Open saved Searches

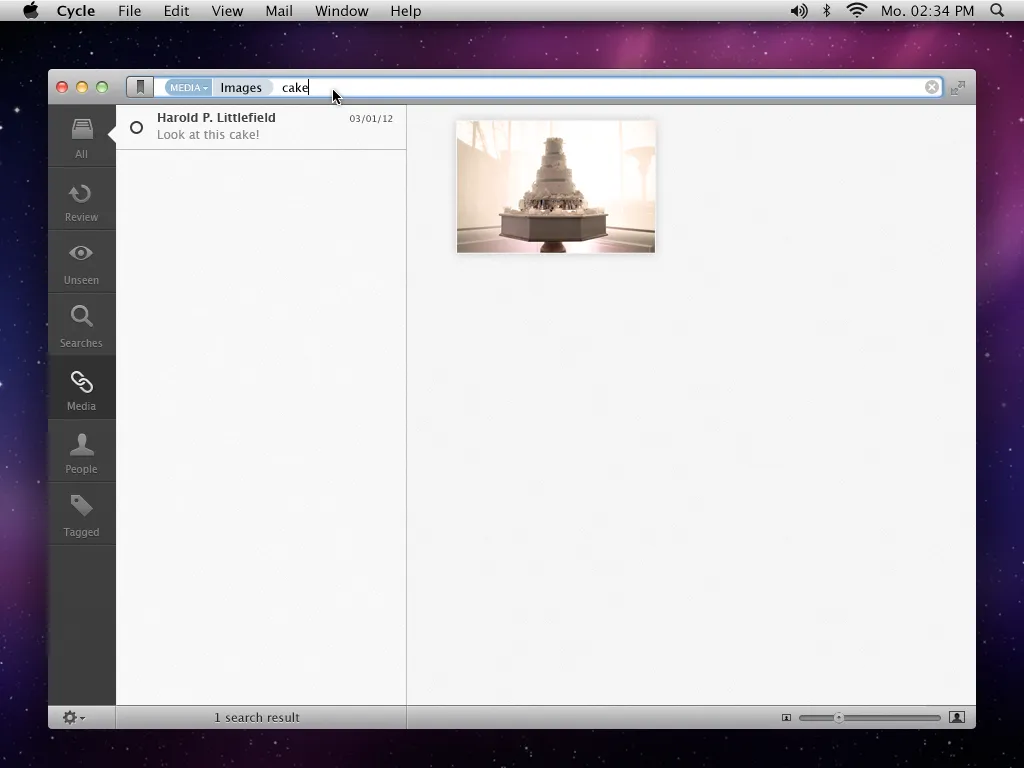tap(82, 325)
